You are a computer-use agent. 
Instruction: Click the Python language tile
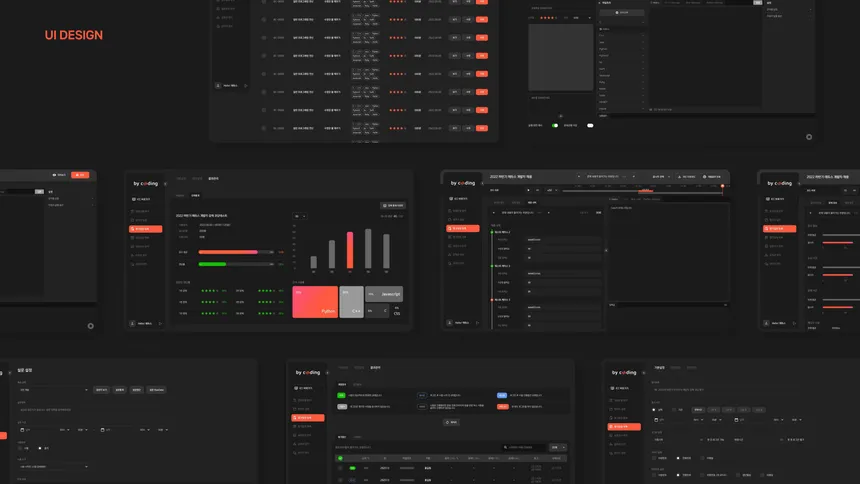coord(315,302)
